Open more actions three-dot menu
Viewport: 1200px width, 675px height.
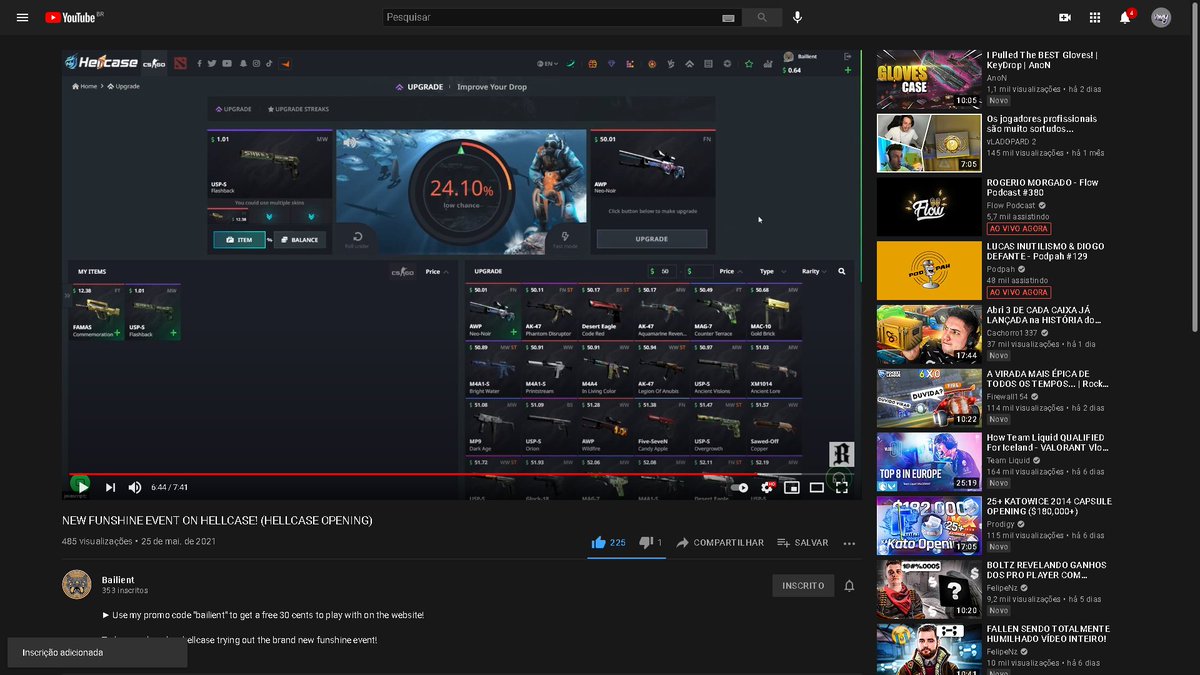tap(849, 543)
